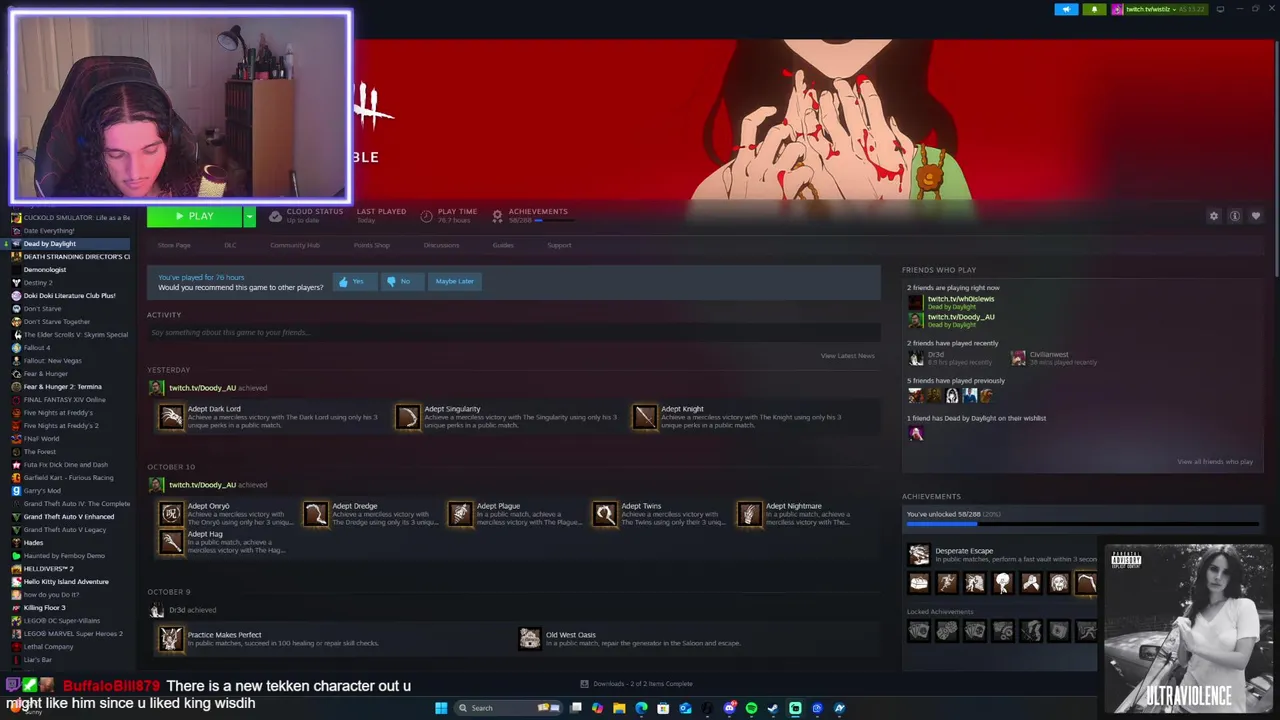Open the dropdown arrow beside PLAY
The image size is (1280, 720).
click(249, 216)
